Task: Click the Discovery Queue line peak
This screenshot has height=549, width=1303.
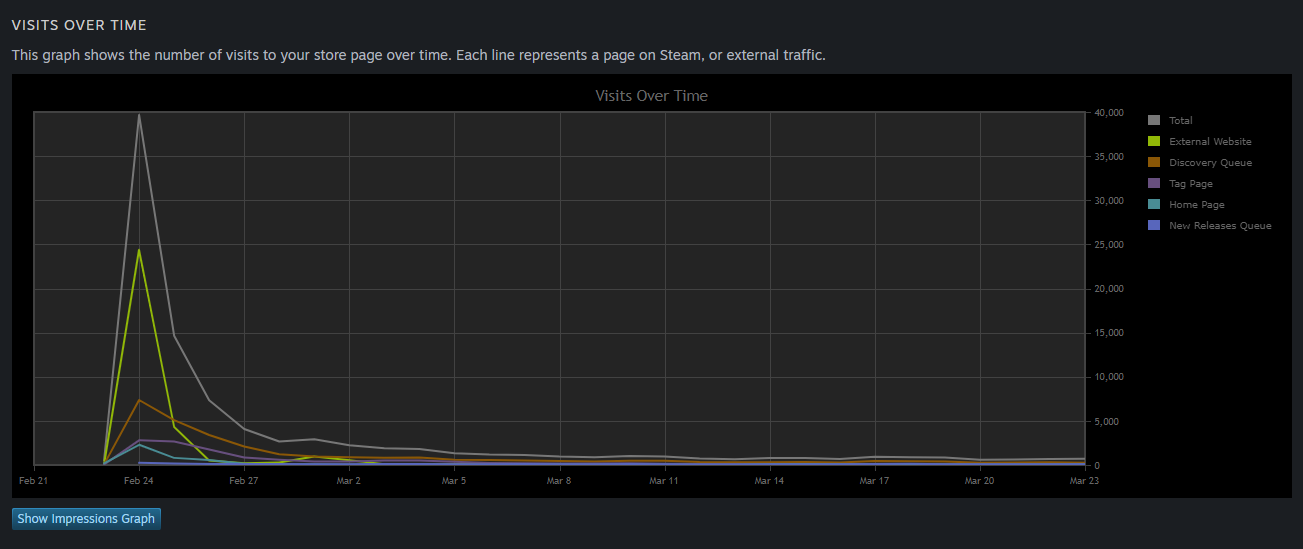Action: pyautogui.click(x=139, y=400)
